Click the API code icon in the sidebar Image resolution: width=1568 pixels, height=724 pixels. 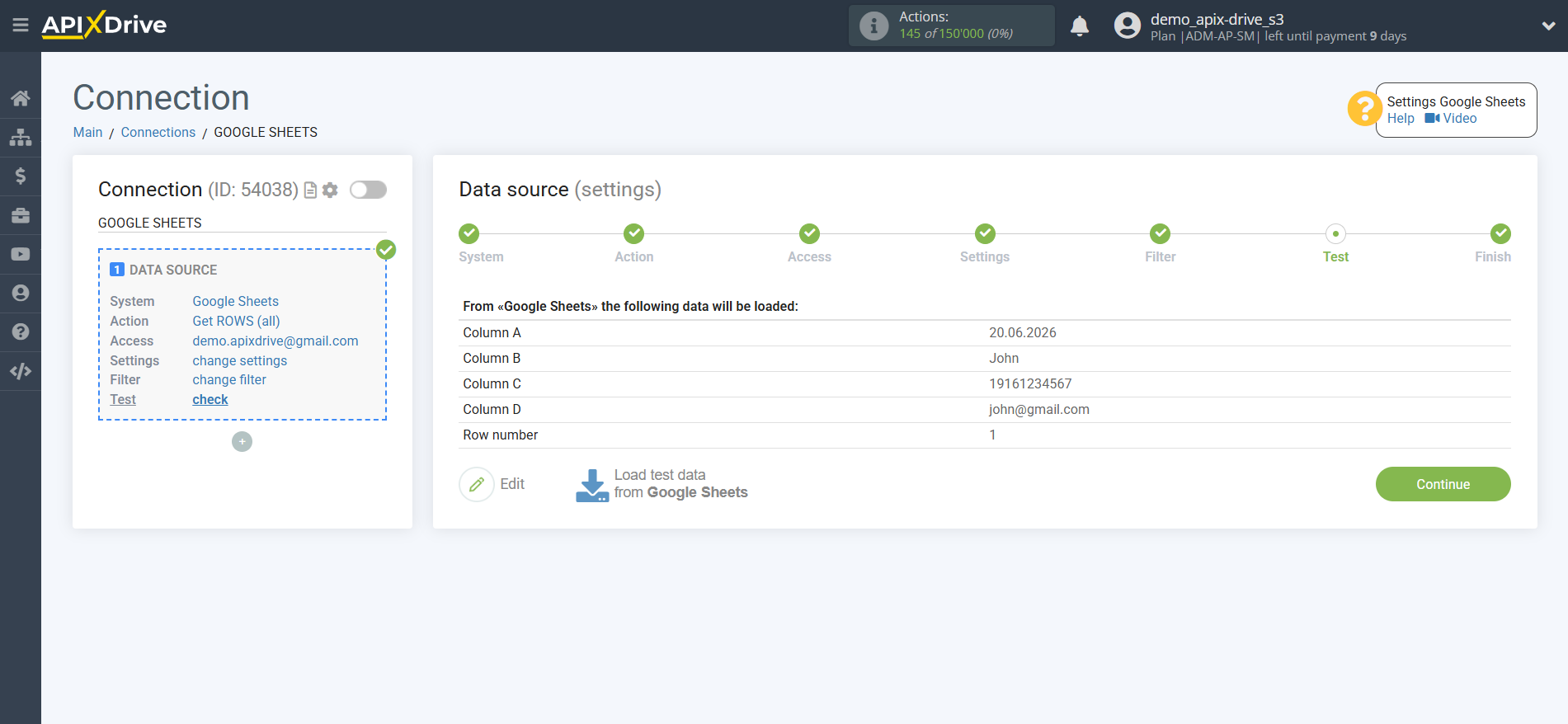pos(21,371)
